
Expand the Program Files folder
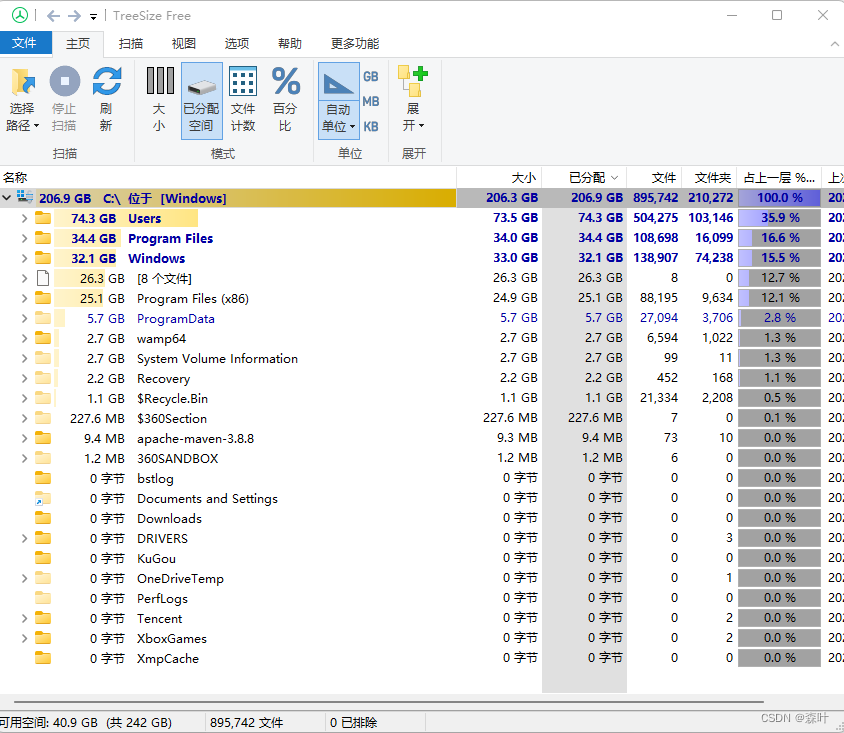(x=24, y=238)
